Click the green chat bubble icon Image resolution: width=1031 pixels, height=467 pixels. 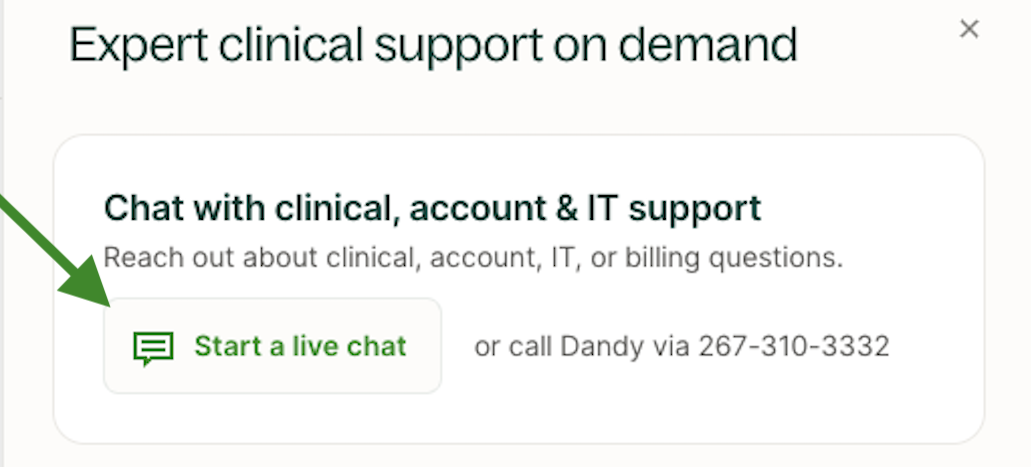(x=153, y=347)
